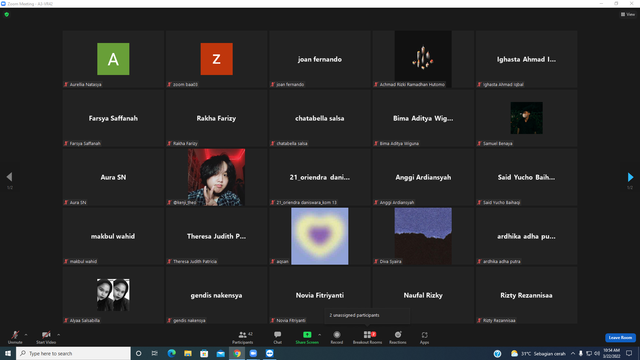Select Achmad Rizki Ramadhan Hutomo's tile

[423, 59]
